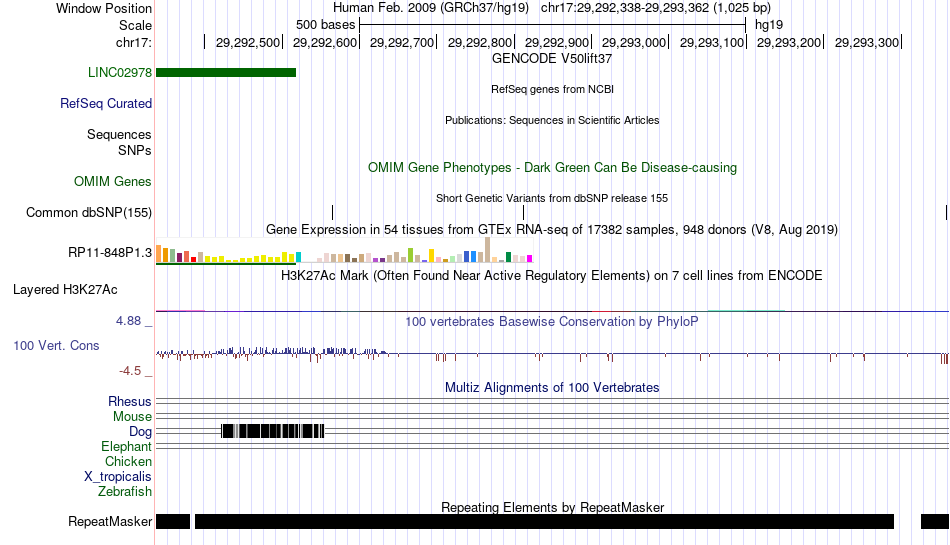Click the 29,293,200 ruler position
The image size is (950, 545).
click(789, 43)
